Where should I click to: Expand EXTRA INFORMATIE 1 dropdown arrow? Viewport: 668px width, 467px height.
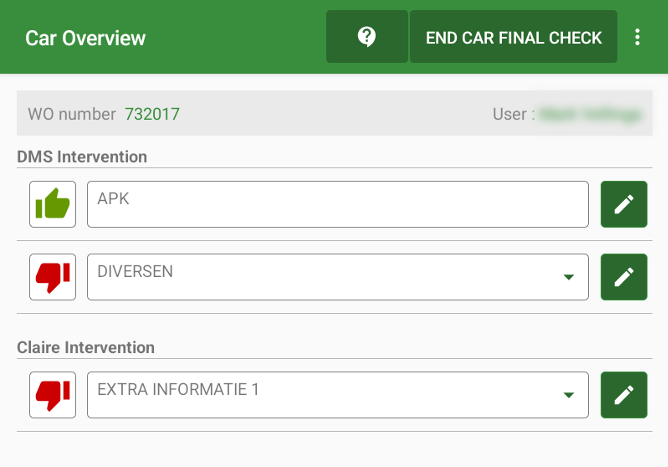569,395
